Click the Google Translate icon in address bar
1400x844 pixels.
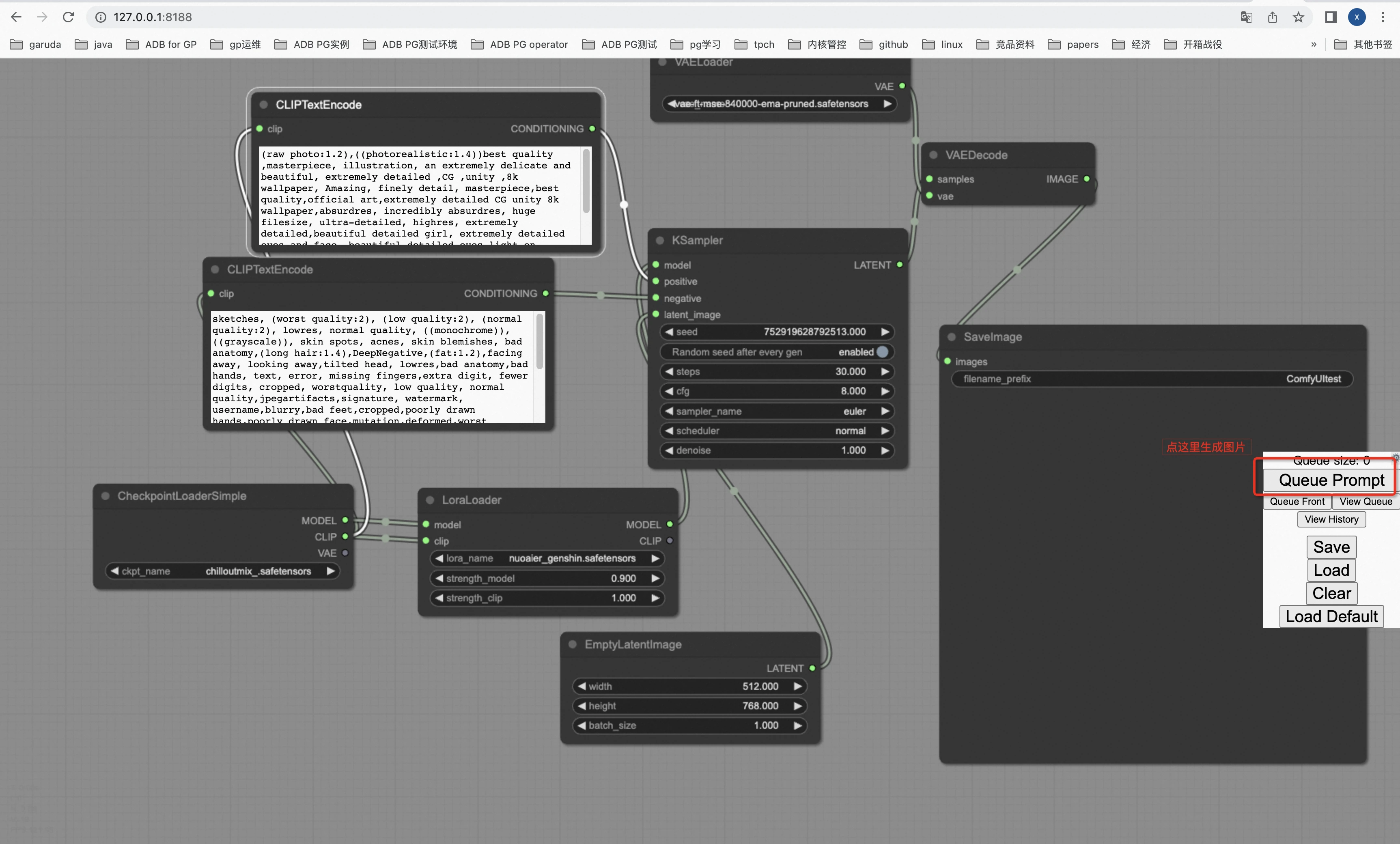point(1247,17)
